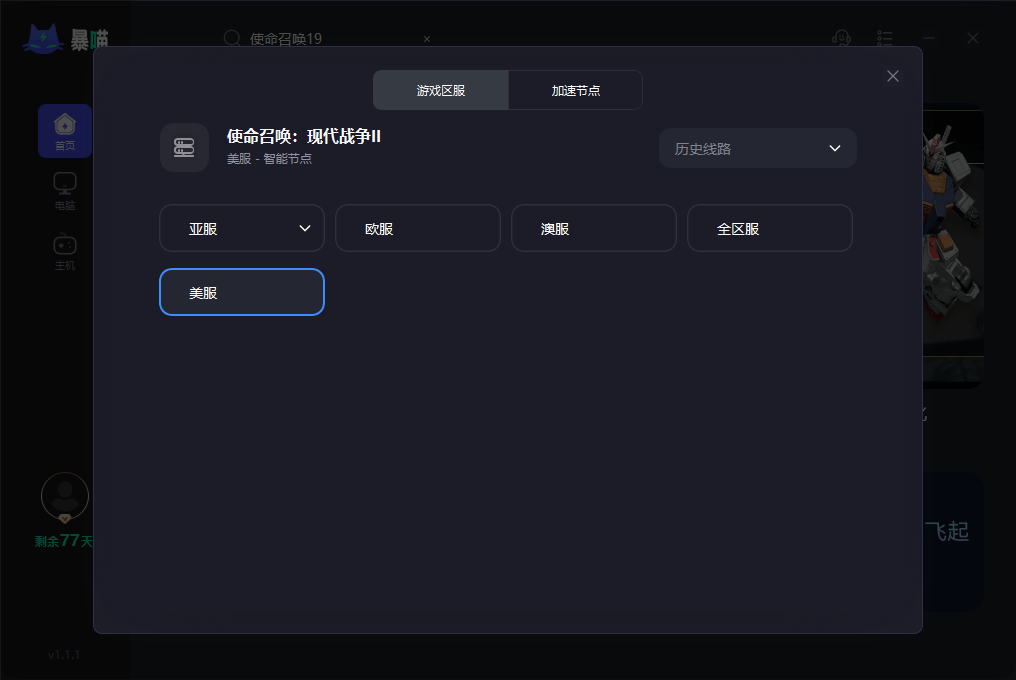The width and height of the screenshot is (1016, 680).
Task: Click the robot game artwork thumbnail
Action: tap(952, 246)
